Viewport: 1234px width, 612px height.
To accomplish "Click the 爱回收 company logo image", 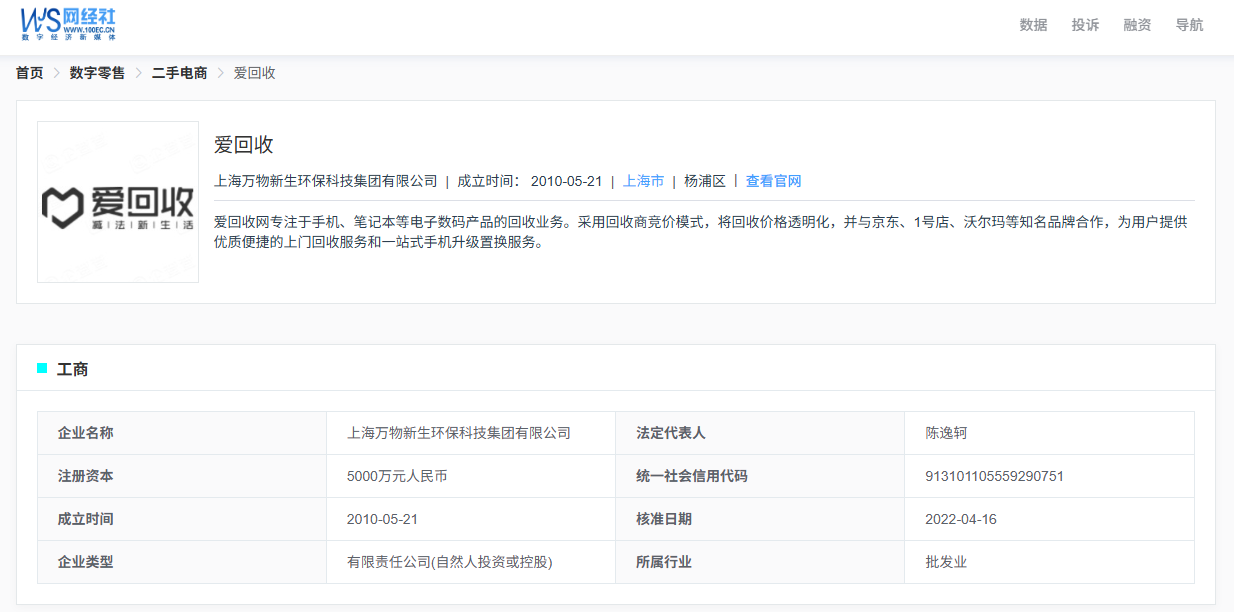I will click(118, 202).
